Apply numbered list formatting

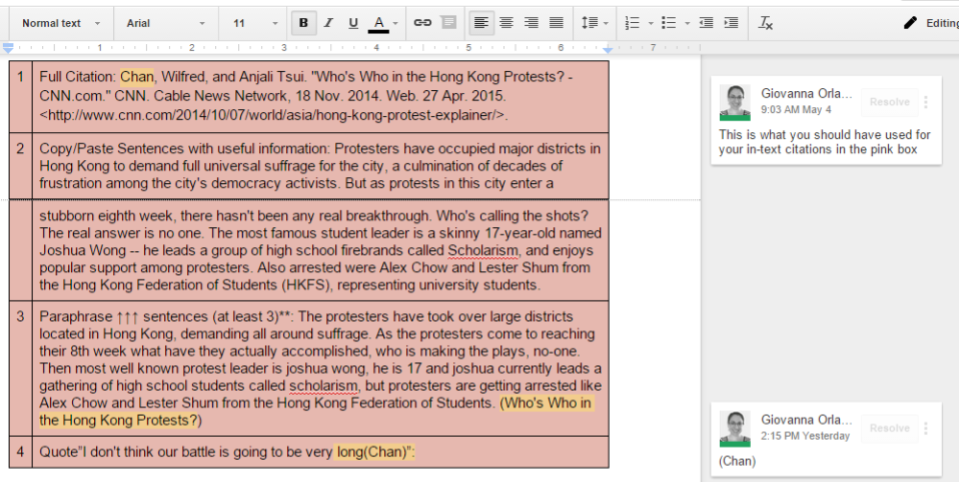pyautogui.click(x=632, y=23)
